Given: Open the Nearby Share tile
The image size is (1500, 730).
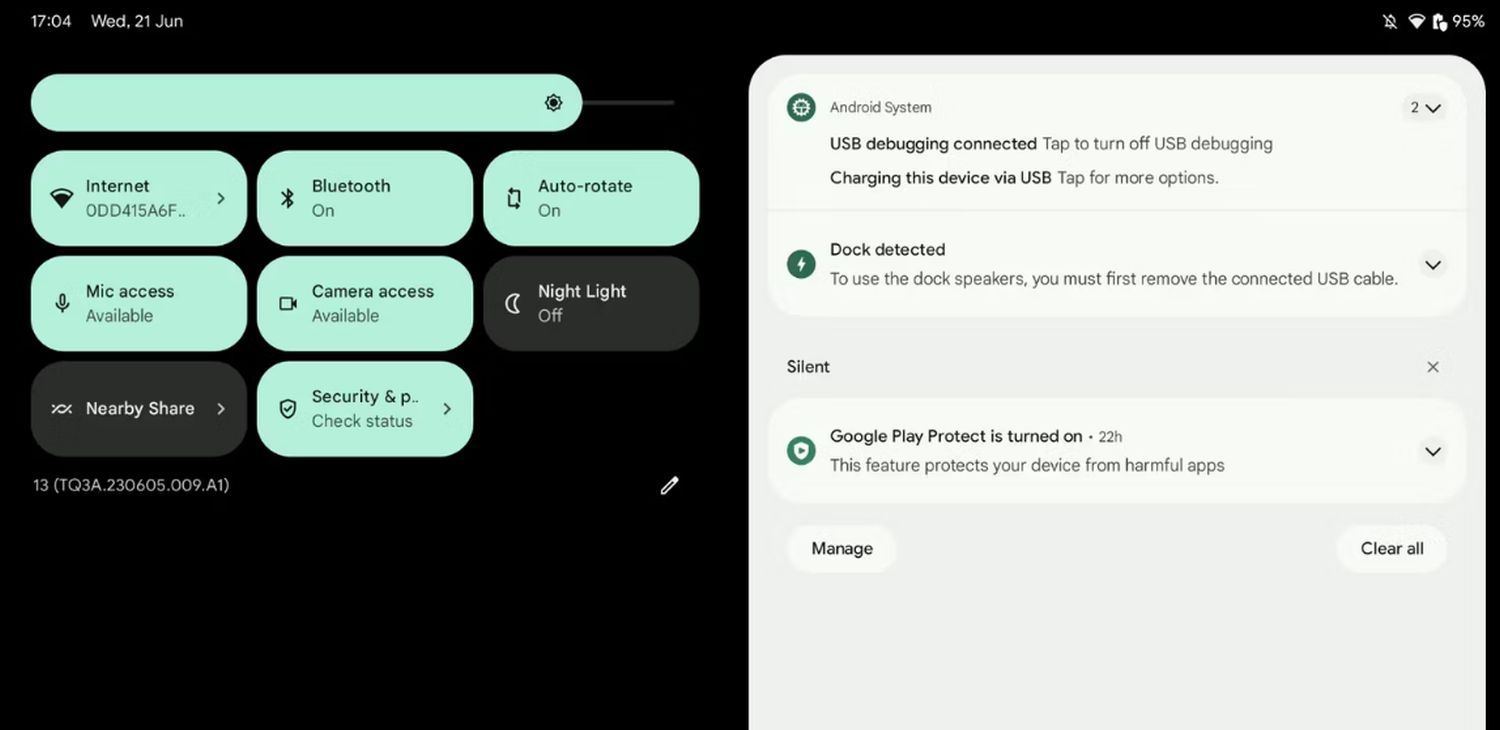Looking at the screenshot, I should click(x=138, y=409).
